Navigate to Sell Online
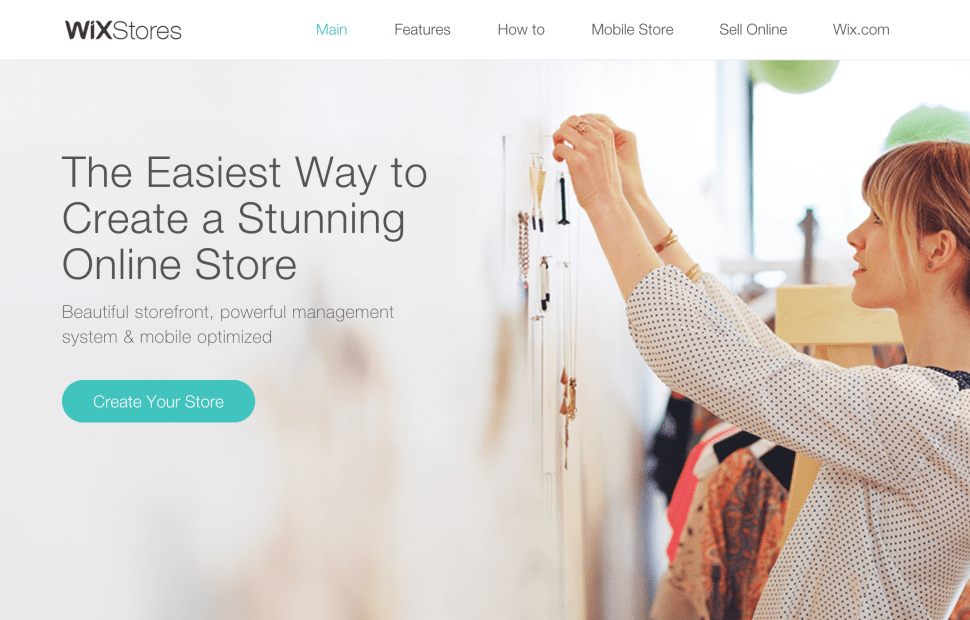Image resolution: width=970 pixels, height=620 pixels. coord(753,30)
